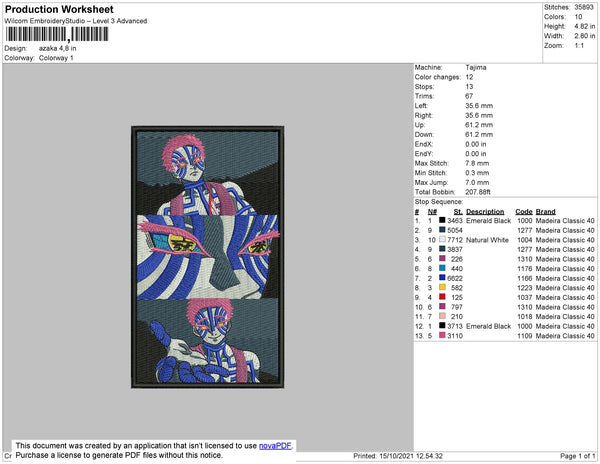This screenshot has width=600, height=464.
Task: Select the peach swatch in stop row 11
Action: point(442,316)
